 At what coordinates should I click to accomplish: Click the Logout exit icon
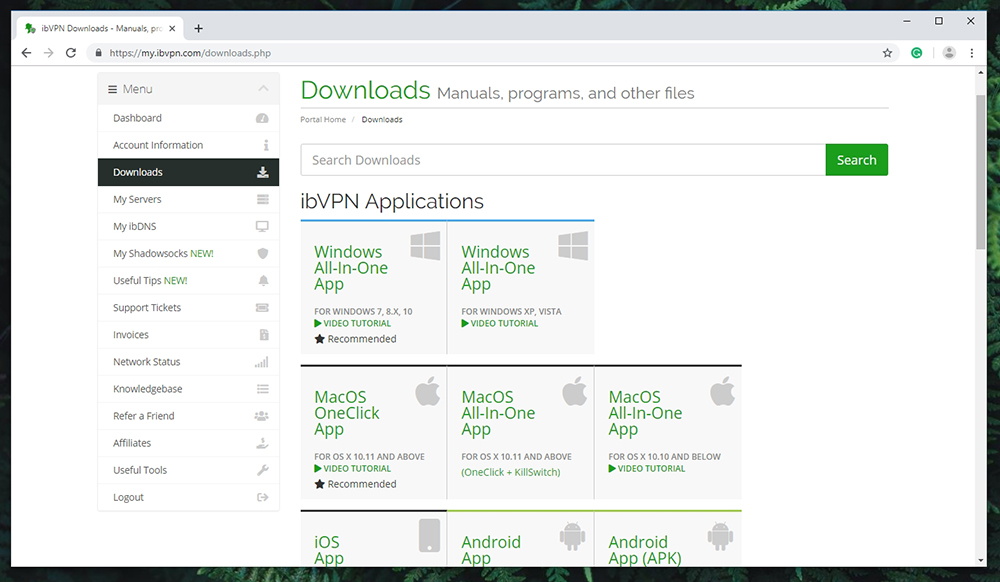(262, 497)
